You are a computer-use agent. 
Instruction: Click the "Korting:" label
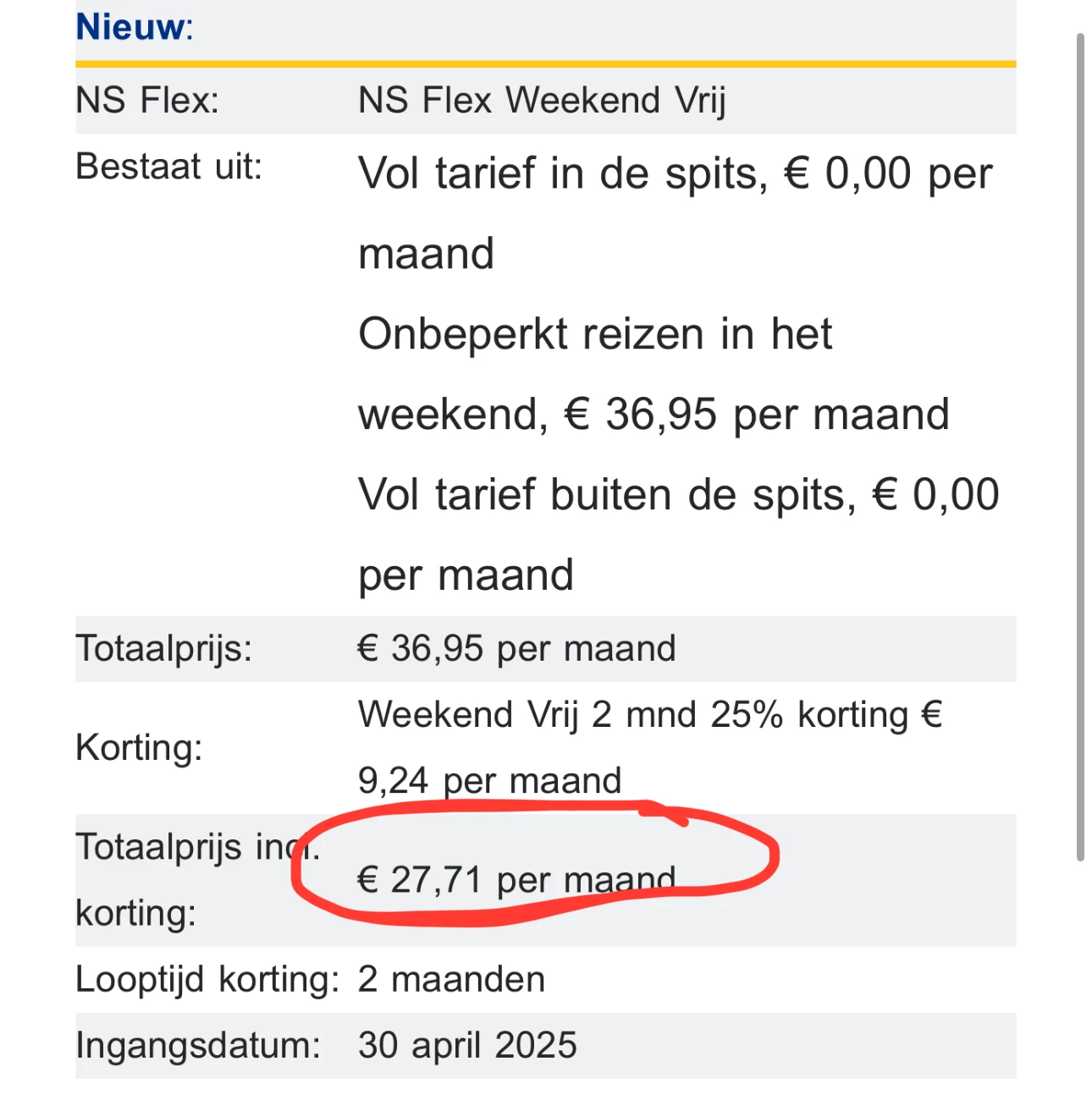pyautogui.click(x=139, y=748)
